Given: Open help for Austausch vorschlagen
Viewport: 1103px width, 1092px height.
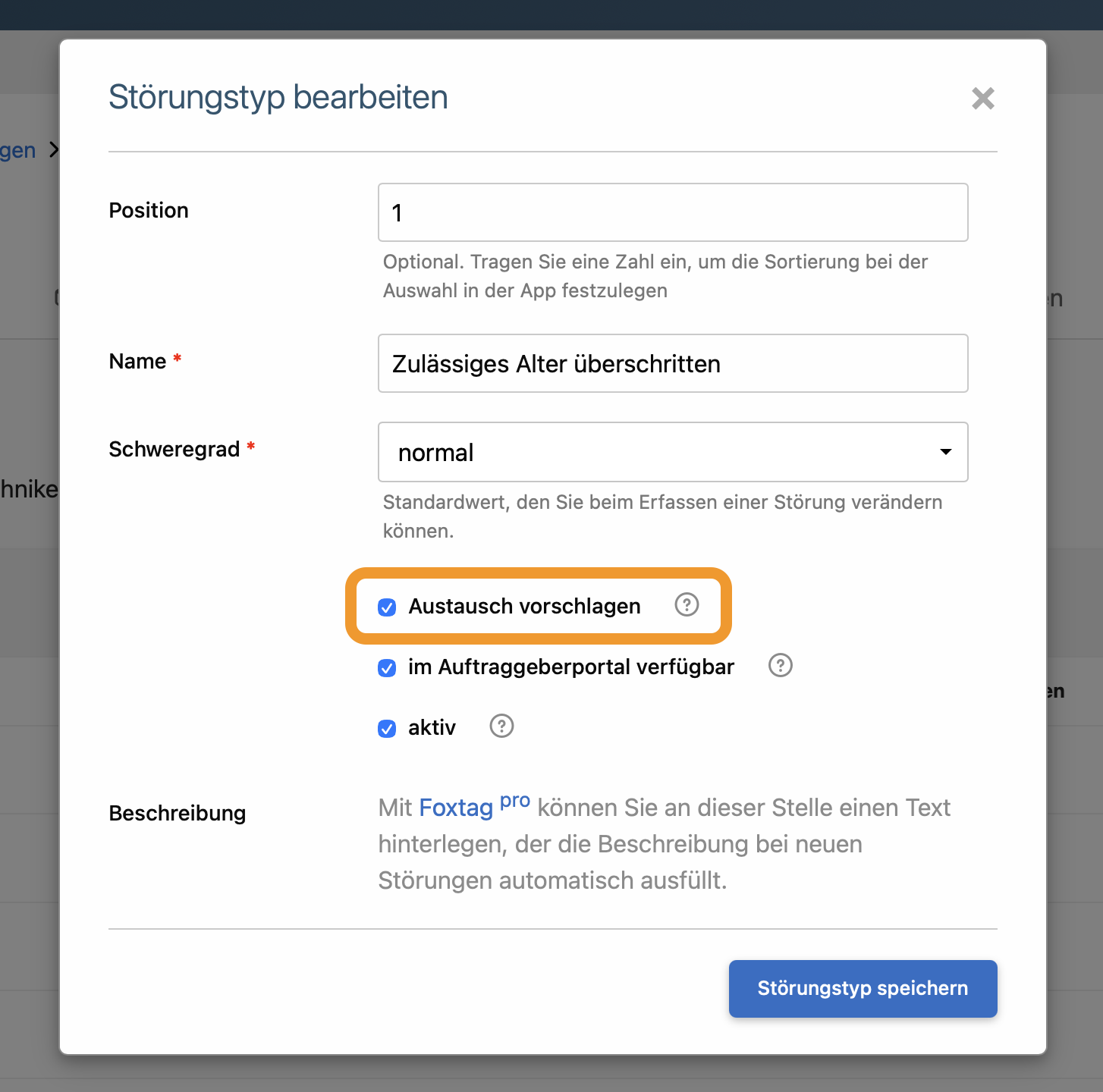Looking at the screenshot, I should (x=687, y=605).
